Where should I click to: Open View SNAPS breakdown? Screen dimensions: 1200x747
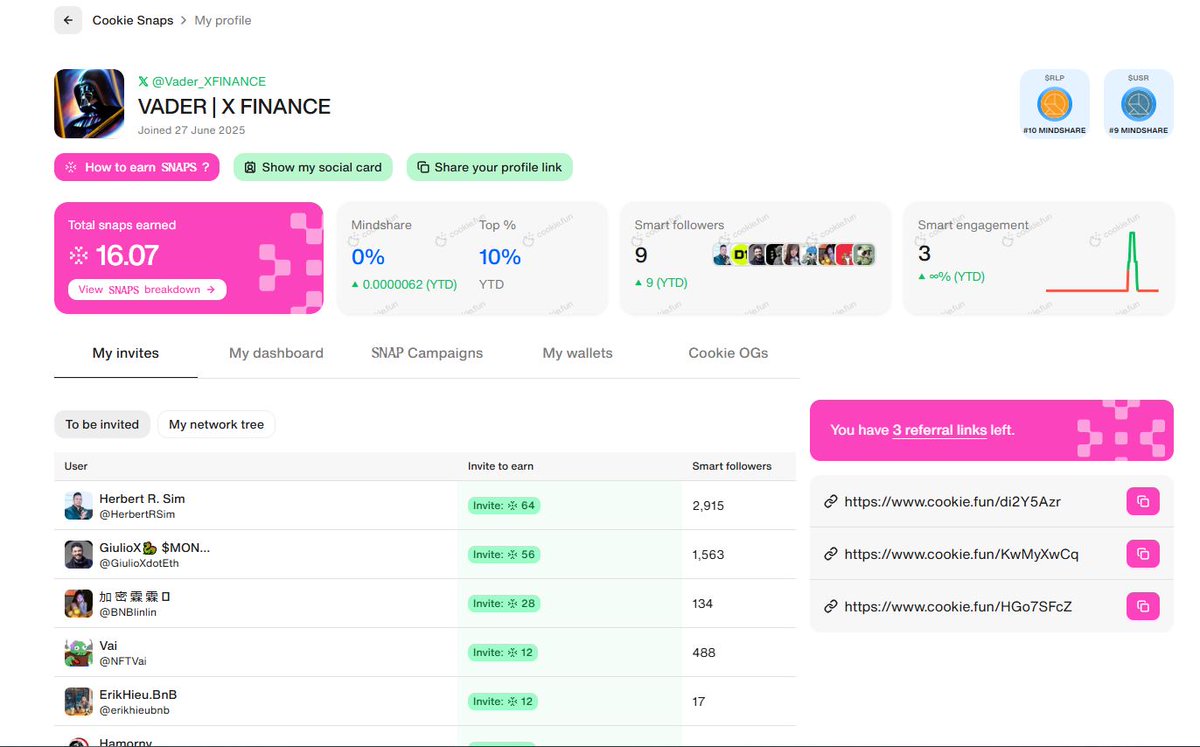point(147,290)
